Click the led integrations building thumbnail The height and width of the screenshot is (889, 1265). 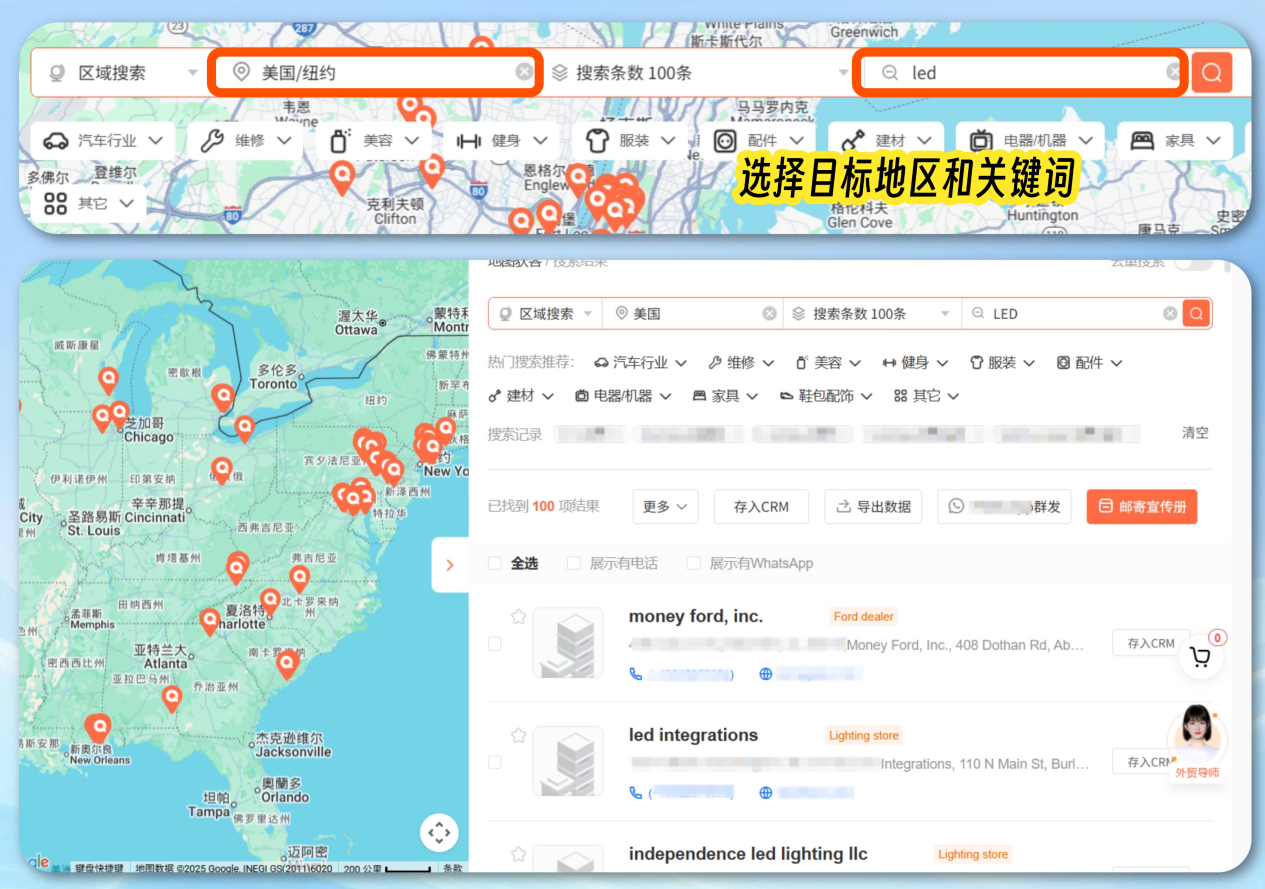click(568, 761)
